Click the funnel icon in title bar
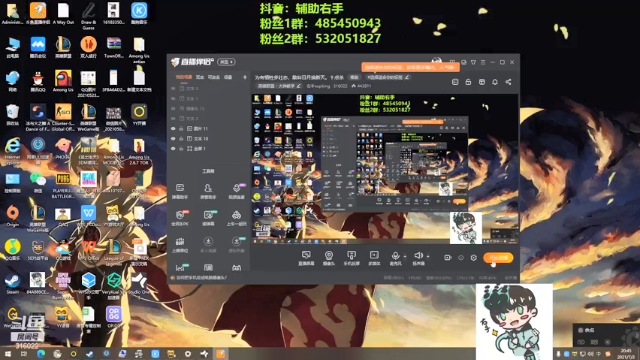This screenshot has width=640, height=360. point(473,62)
